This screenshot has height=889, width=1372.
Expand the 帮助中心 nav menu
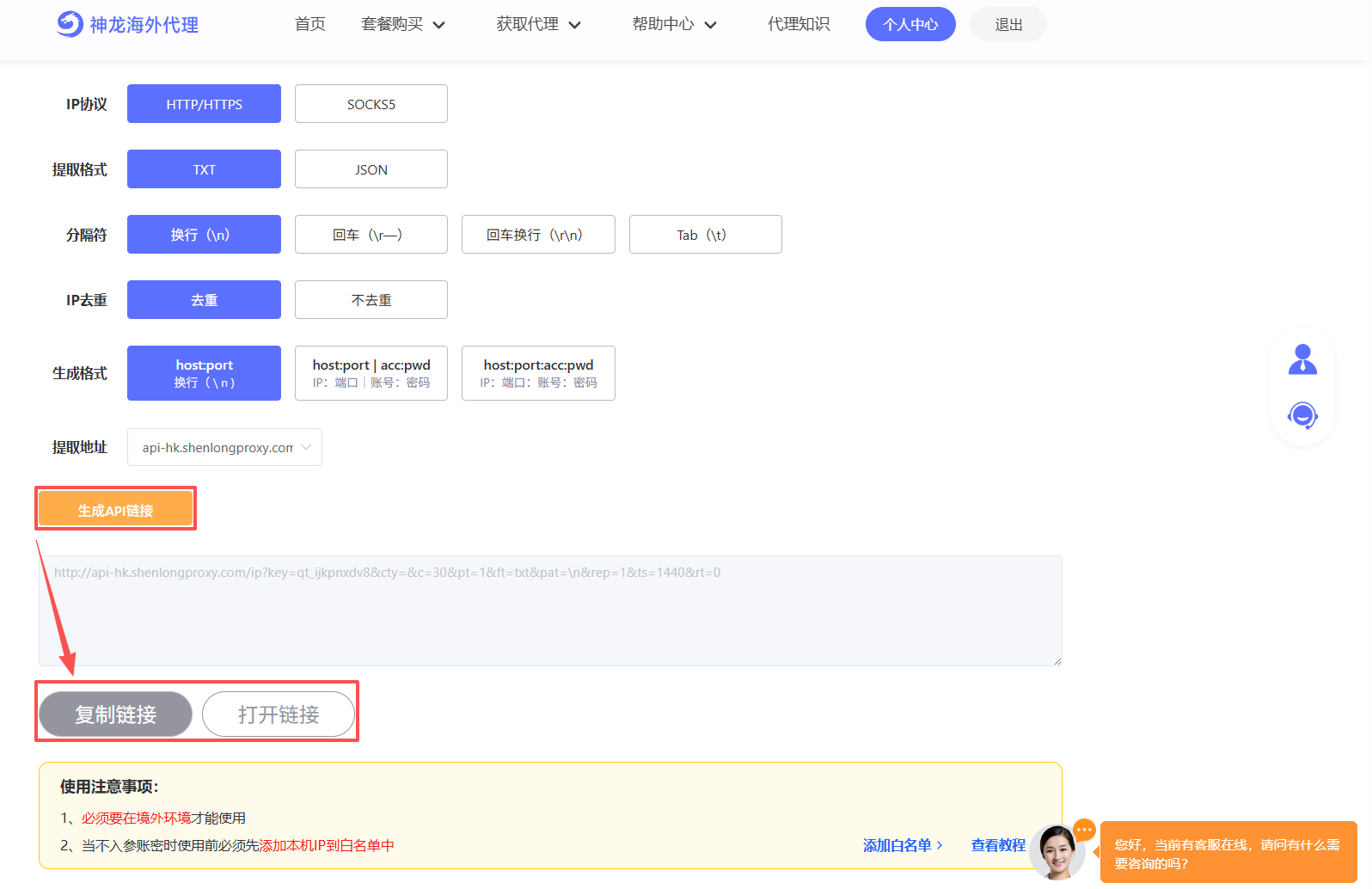pyautogui.click(x=674, y=24)
